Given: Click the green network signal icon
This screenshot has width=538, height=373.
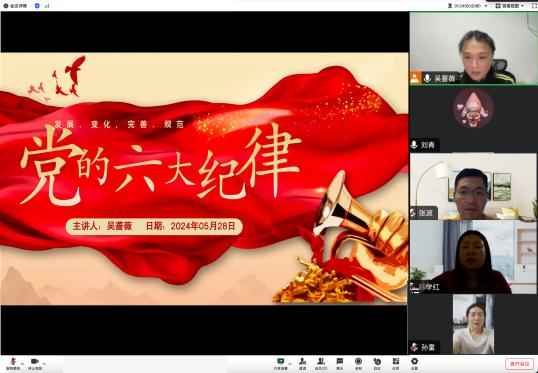Looking at the screenshot, I should [47, 6].
